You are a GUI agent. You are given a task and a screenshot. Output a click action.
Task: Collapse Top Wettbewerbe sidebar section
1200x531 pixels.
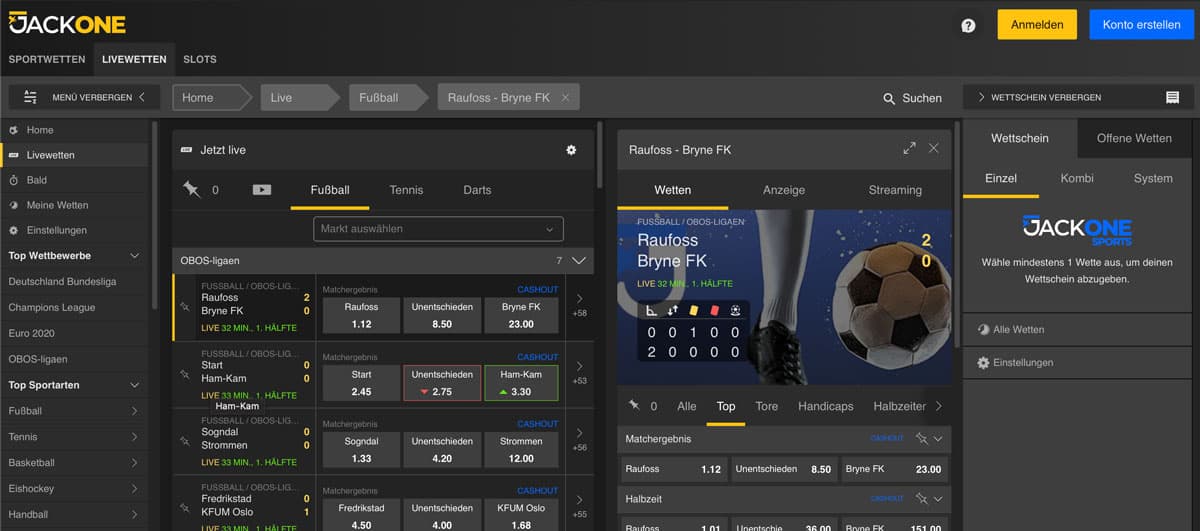[135, 256]
